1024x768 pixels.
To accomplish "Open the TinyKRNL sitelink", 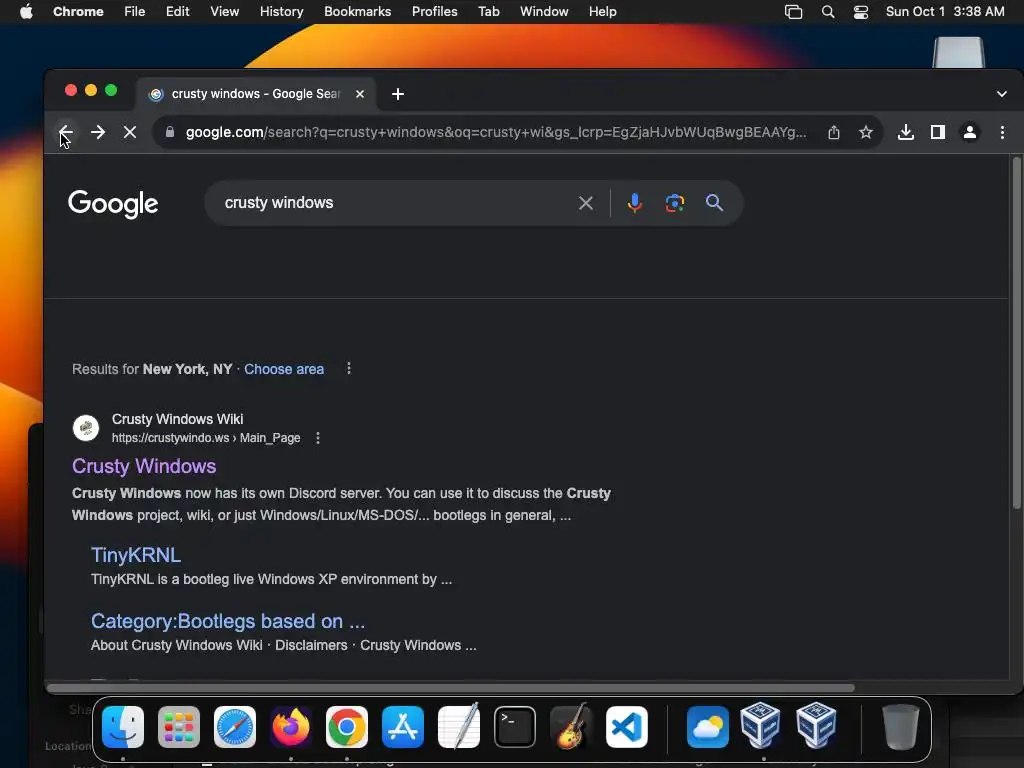I will (x=136, y=555).
